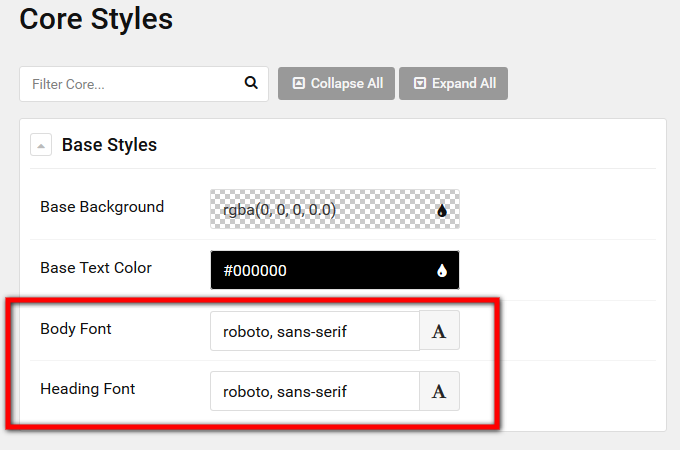Click the Body Font label
This screenshot has width=680, height=450.
[76, 329]
